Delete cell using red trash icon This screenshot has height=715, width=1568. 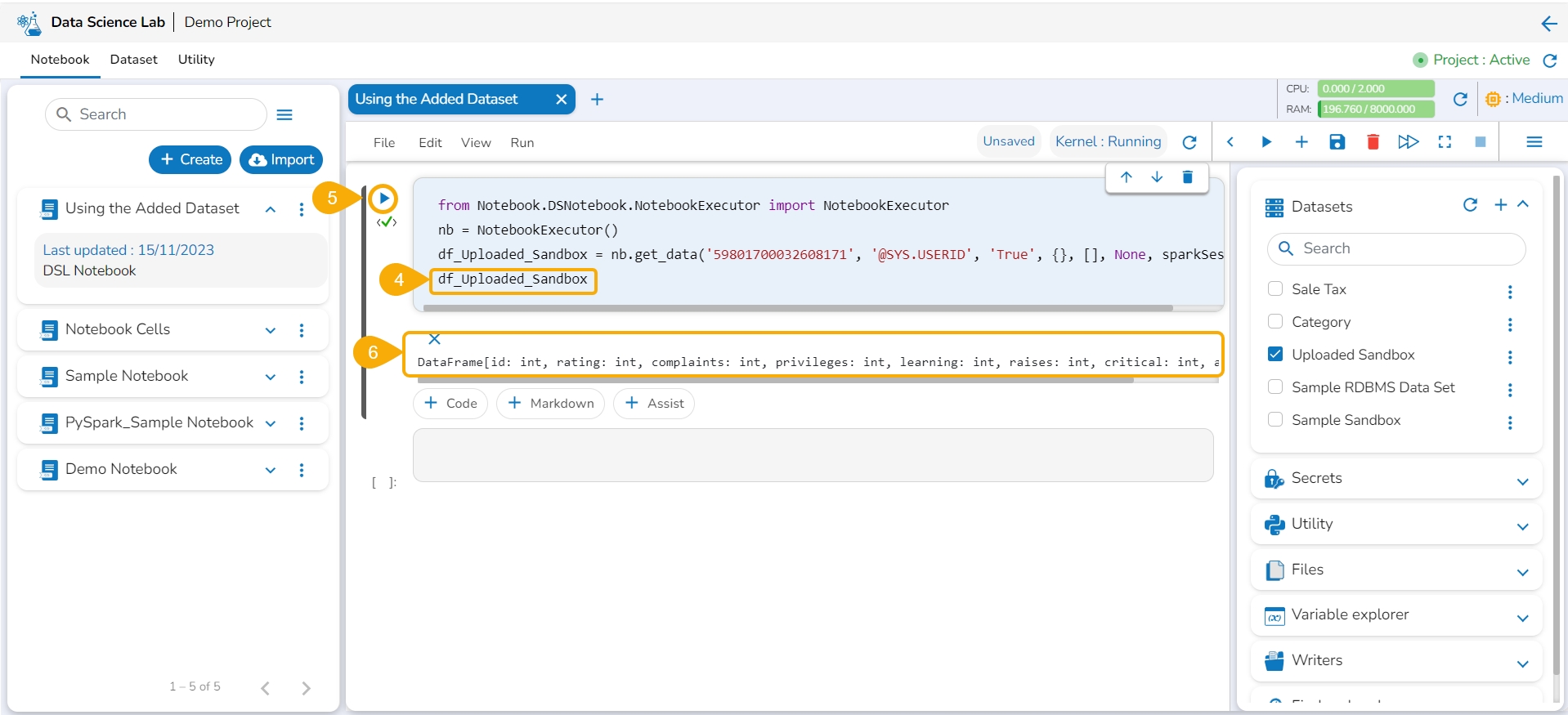click(1373, 142)
